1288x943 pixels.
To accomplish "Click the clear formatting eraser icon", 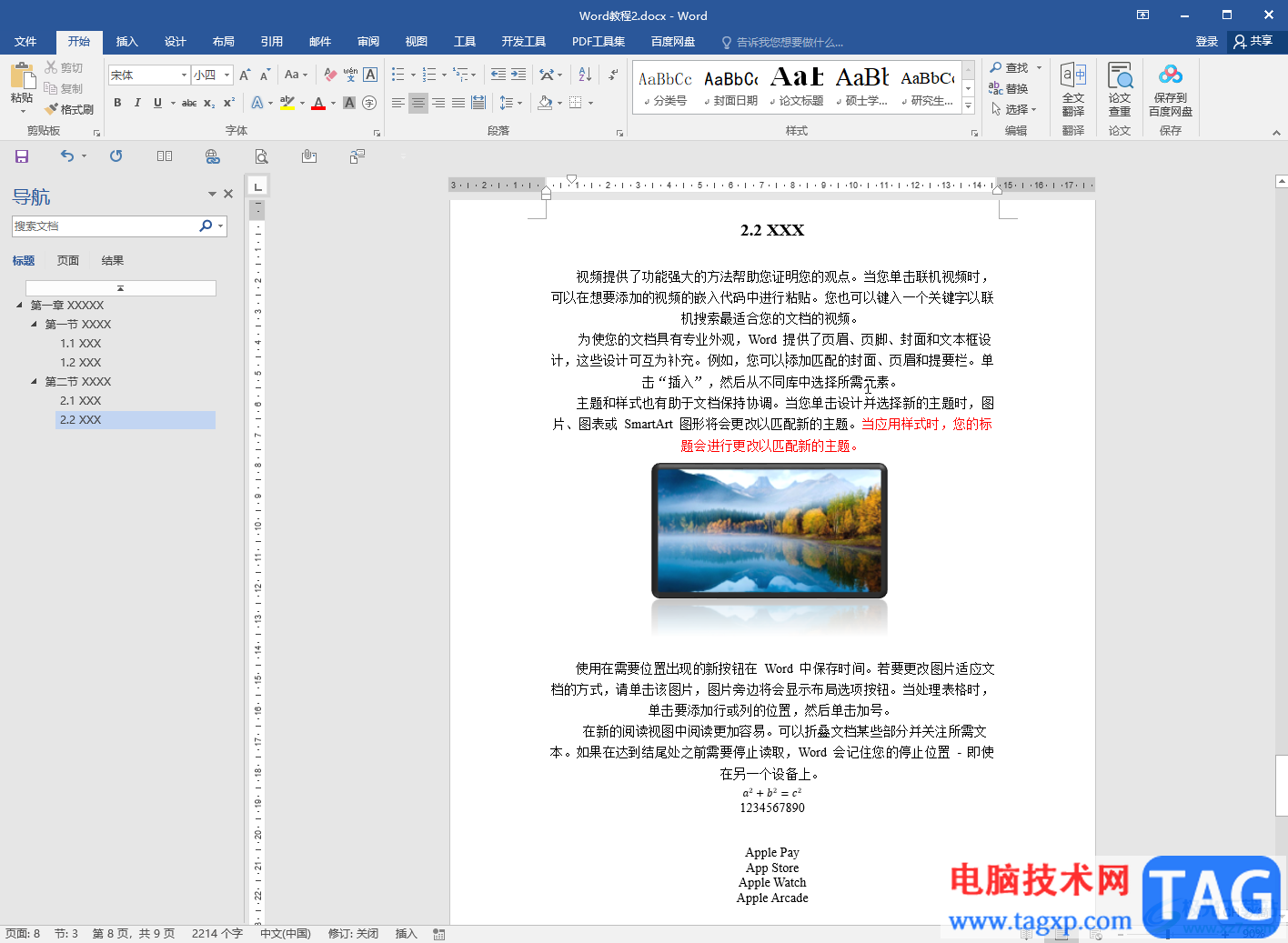I will [330, 75].
